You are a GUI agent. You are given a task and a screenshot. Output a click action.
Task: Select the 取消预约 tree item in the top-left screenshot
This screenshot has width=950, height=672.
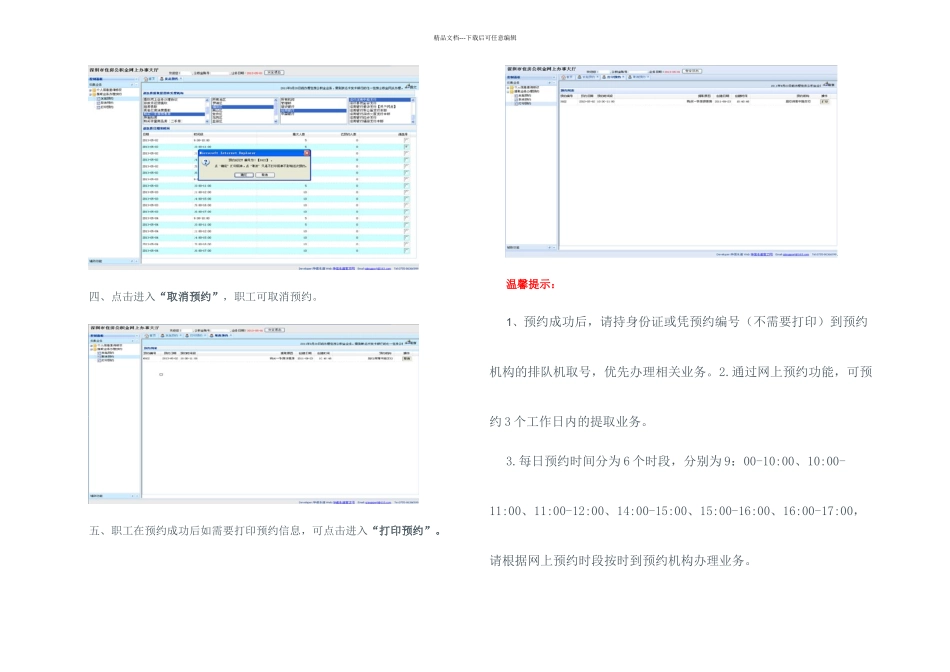click(x=105, y=102)
